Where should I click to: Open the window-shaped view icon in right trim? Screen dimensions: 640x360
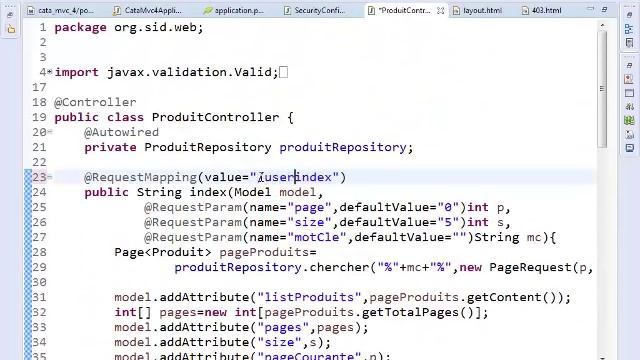coord(629,93)
